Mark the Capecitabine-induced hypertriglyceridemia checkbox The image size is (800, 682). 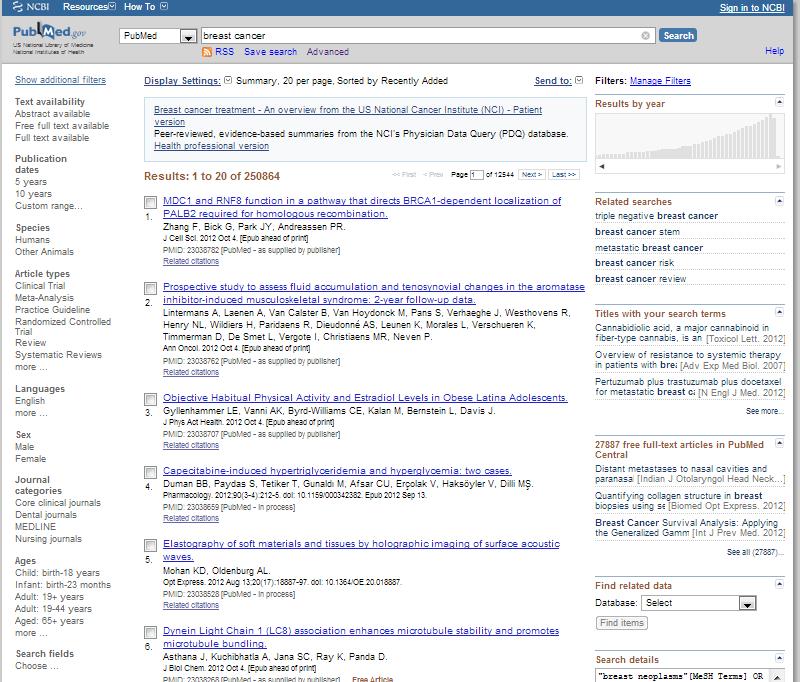(x=151, y=472)
